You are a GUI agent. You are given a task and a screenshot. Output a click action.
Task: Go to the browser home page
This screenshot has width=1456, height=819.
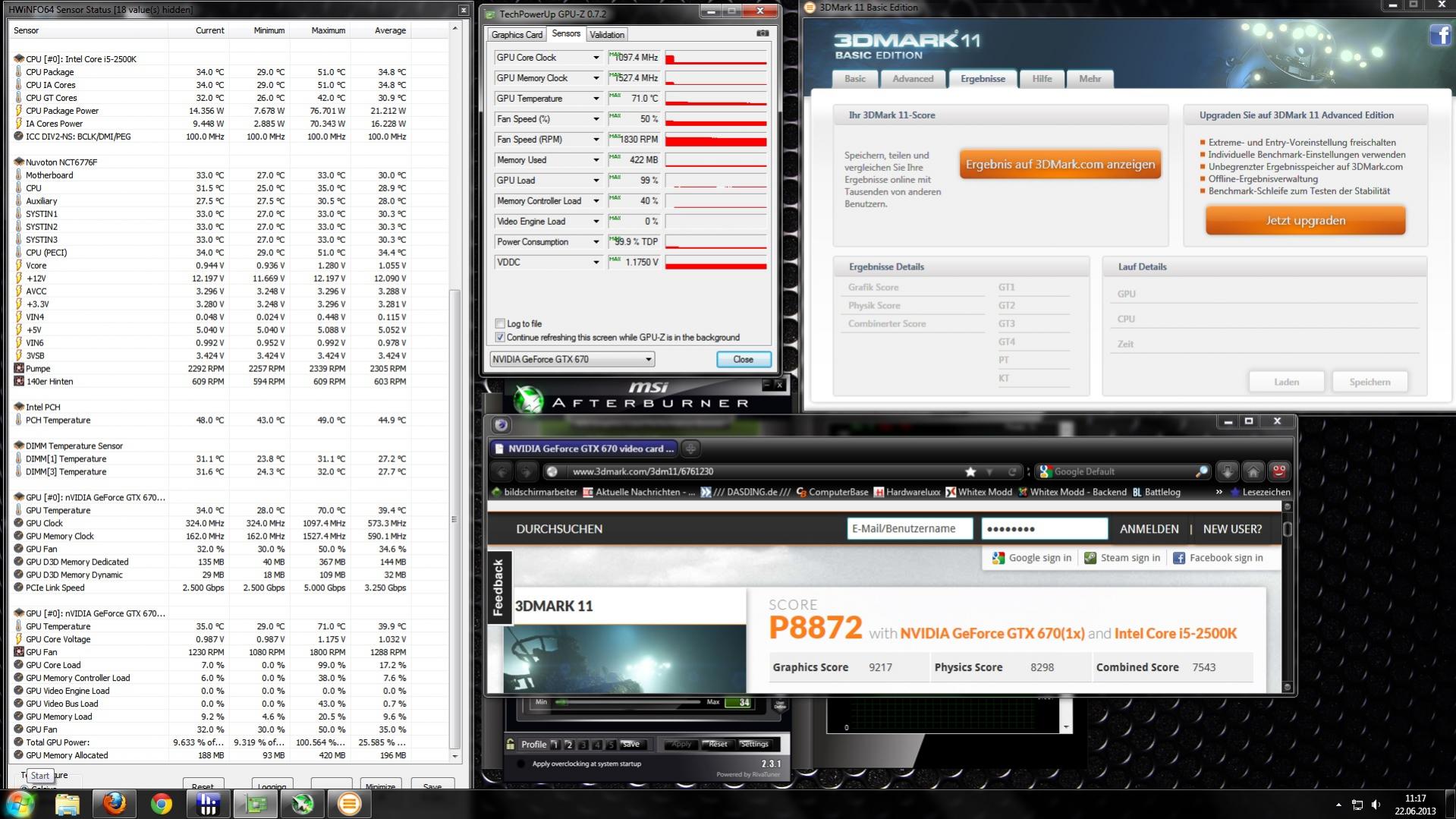tap(1253, 471)
